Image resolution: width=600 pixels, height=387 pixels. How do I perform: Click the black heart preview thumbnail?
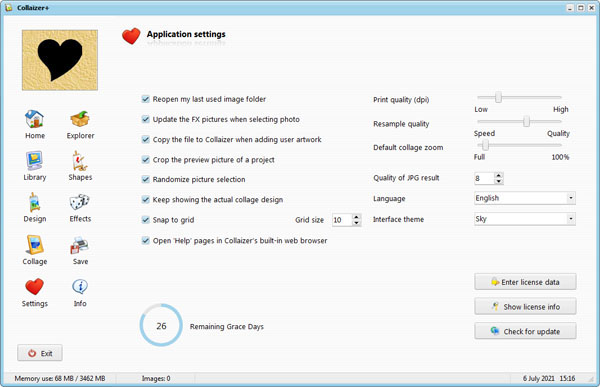pyautogui.click(x=60, y=60)
